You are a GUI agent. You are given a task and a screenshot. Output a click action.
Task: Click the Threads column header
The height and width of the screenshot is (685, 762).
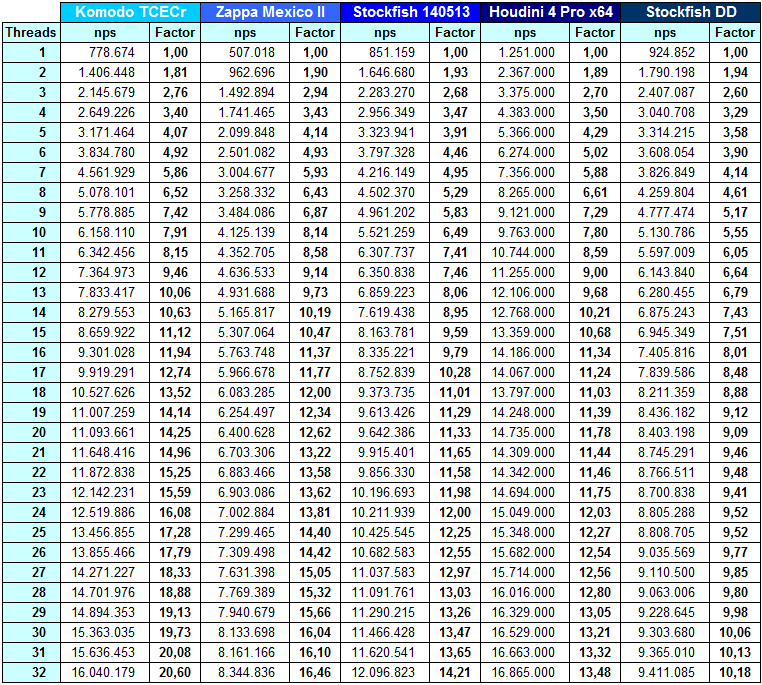31,33
